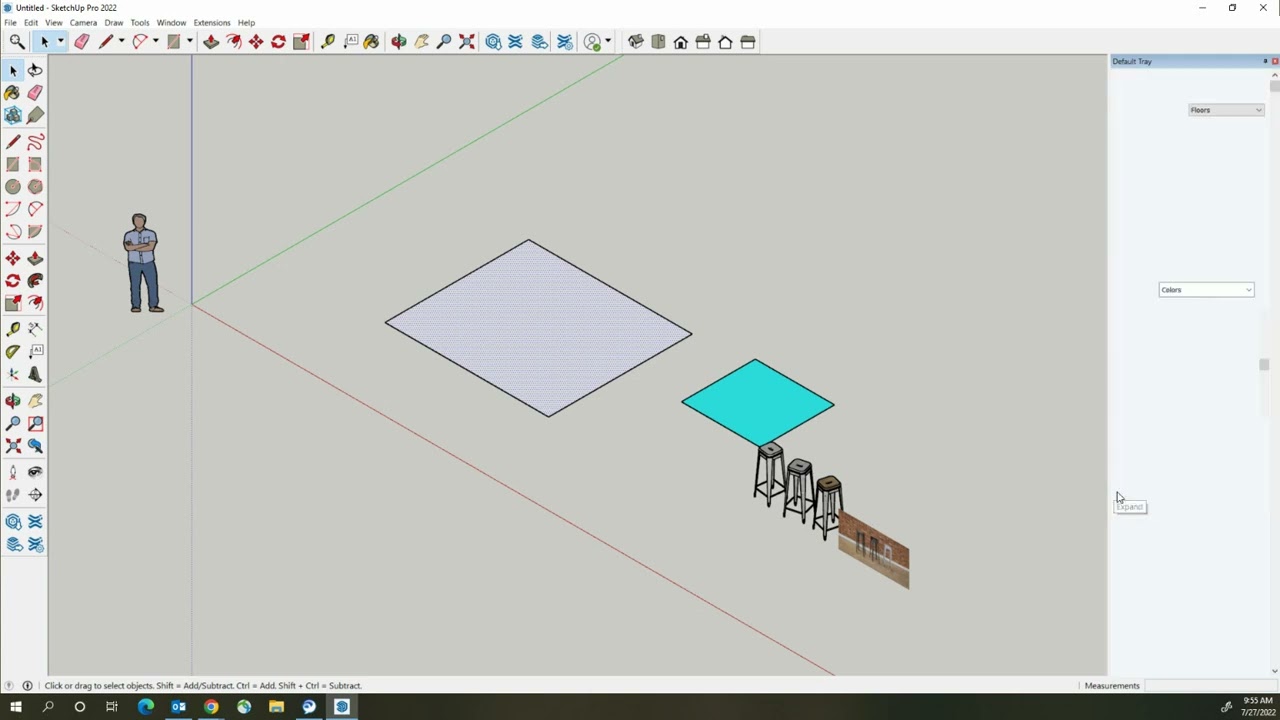Click Zoom Extents in top toolbar
Viewport: 1280px width, 720px height.
click(x=467, y=41)
